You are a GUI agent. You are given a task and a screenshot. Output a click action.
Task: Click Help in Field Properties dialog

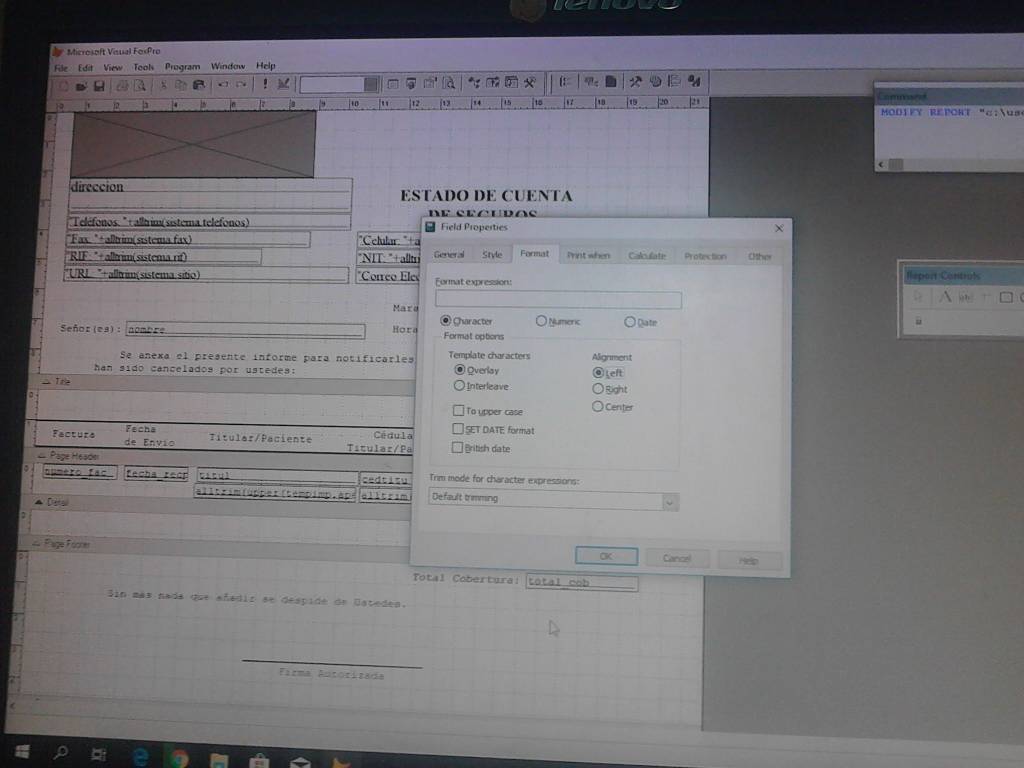[748, 560]
